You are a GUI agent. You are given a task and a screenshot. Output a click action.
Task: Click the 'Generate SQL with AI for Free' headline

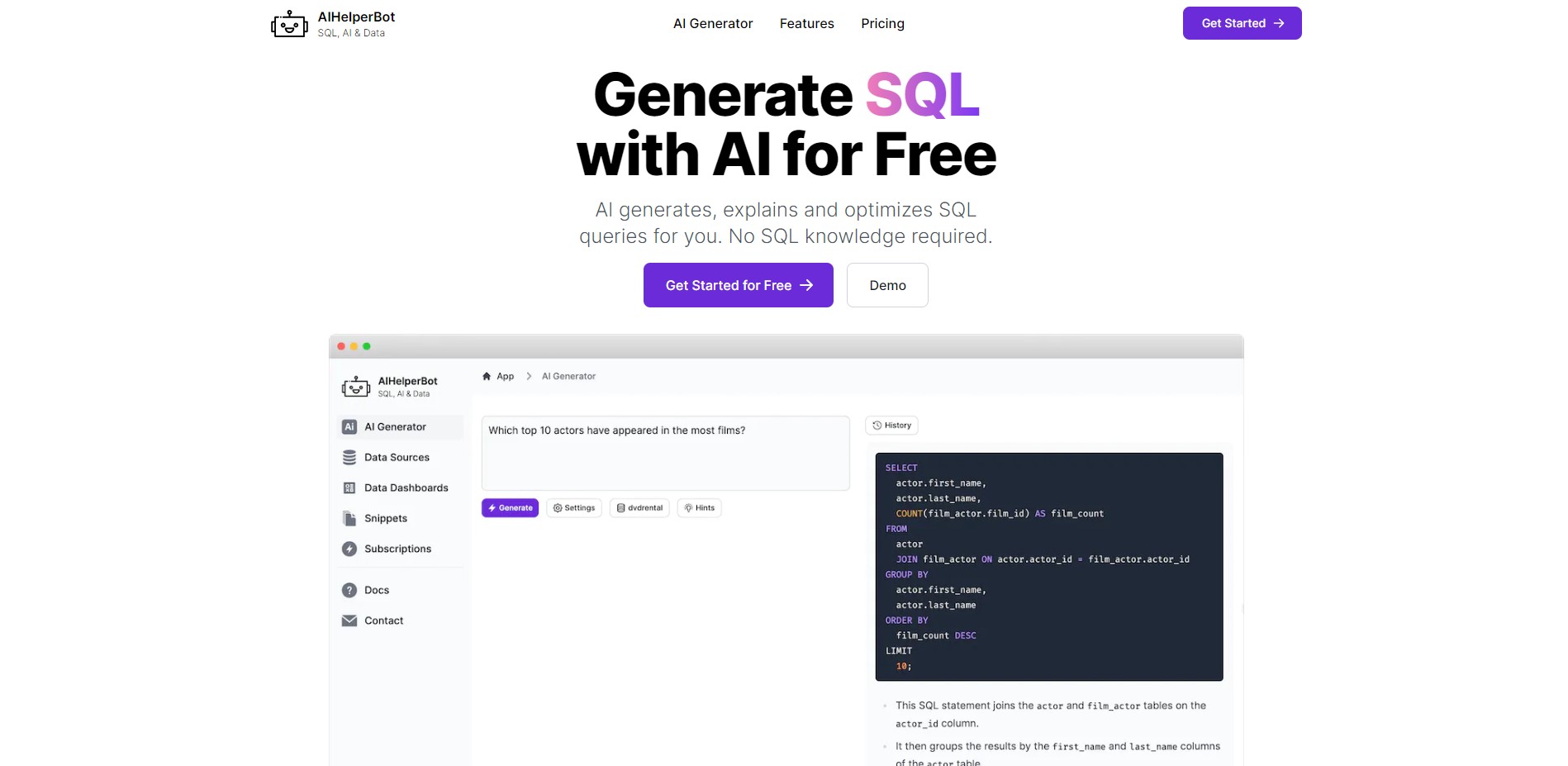[786, 124]
